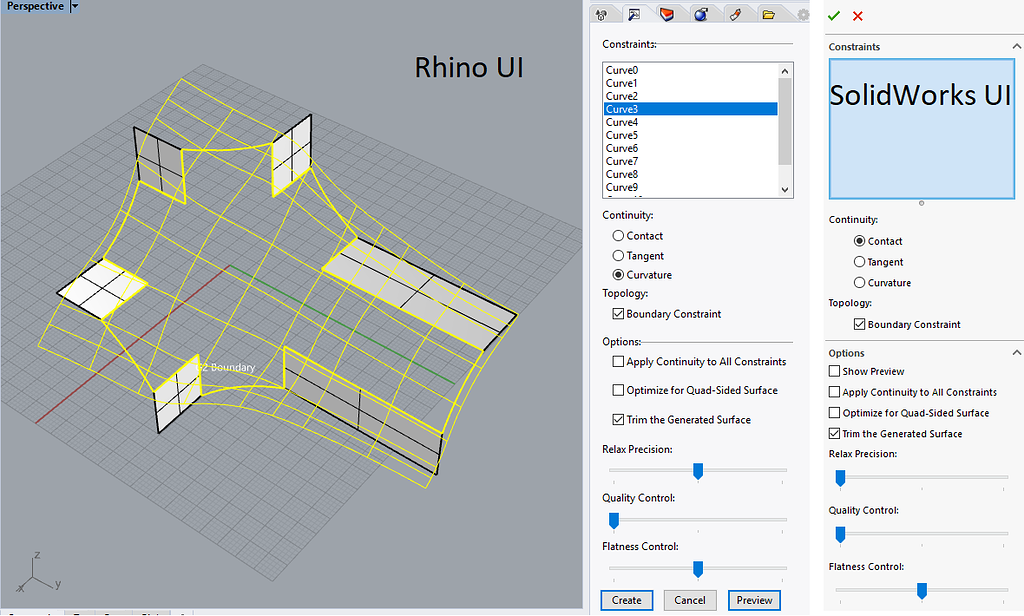Screen dimensions: 1024x616
Task: Open the red layers panel tab icon
Action: point(667,14)
